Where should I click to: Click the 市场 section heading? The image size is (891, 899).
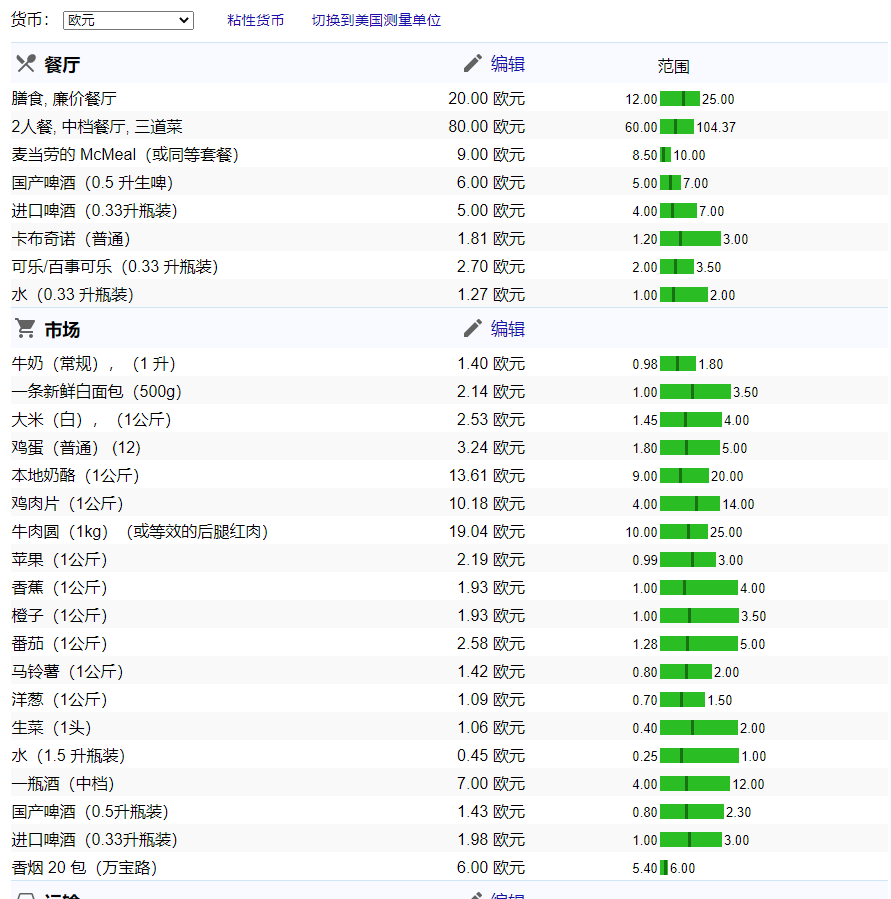click(62, 330)
